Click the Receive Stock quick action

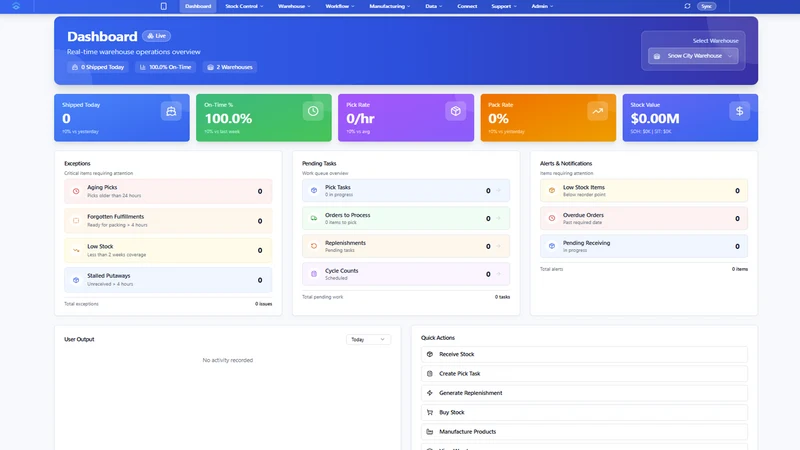tap(584, 354)
